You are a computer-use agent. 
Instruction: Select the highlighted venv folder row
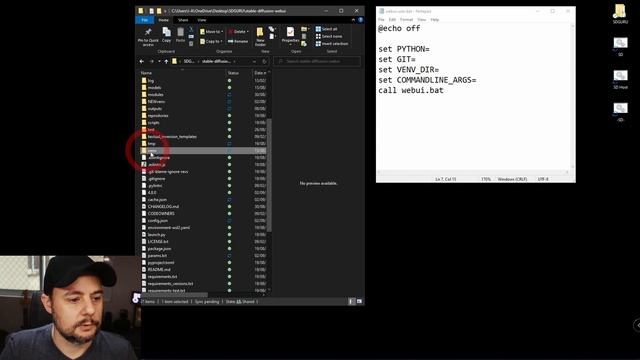(x=204, y=151)
